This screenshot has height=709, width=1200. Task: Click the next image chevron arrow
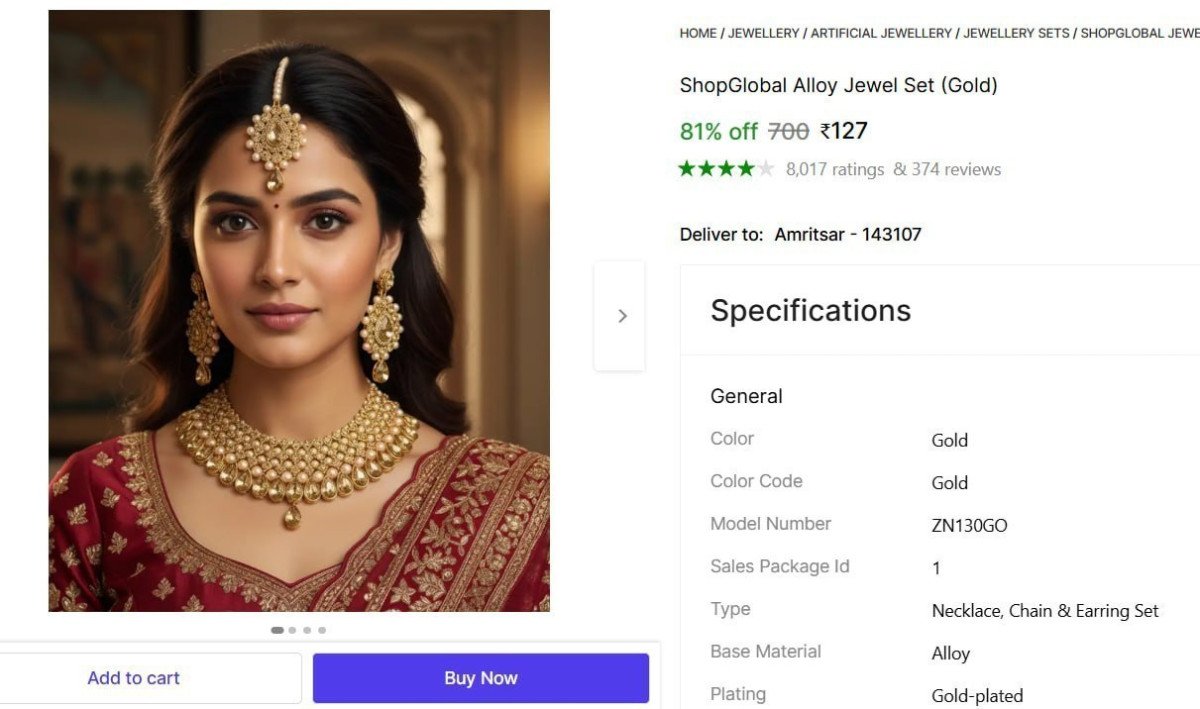tap(621, 316)
